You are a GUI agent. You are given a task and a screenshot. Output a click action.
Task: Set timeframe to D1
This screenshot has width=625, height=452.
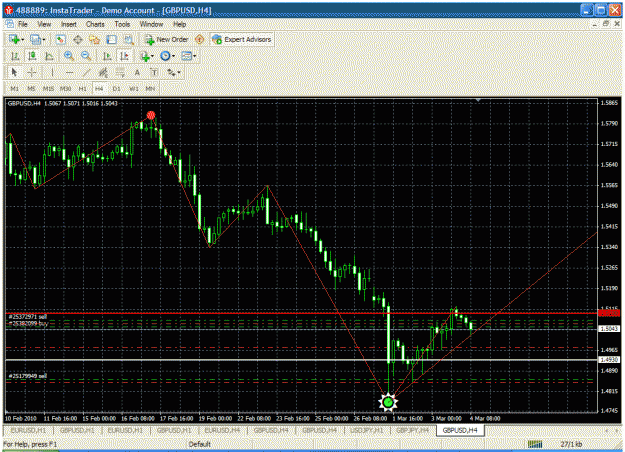point(116,88)
